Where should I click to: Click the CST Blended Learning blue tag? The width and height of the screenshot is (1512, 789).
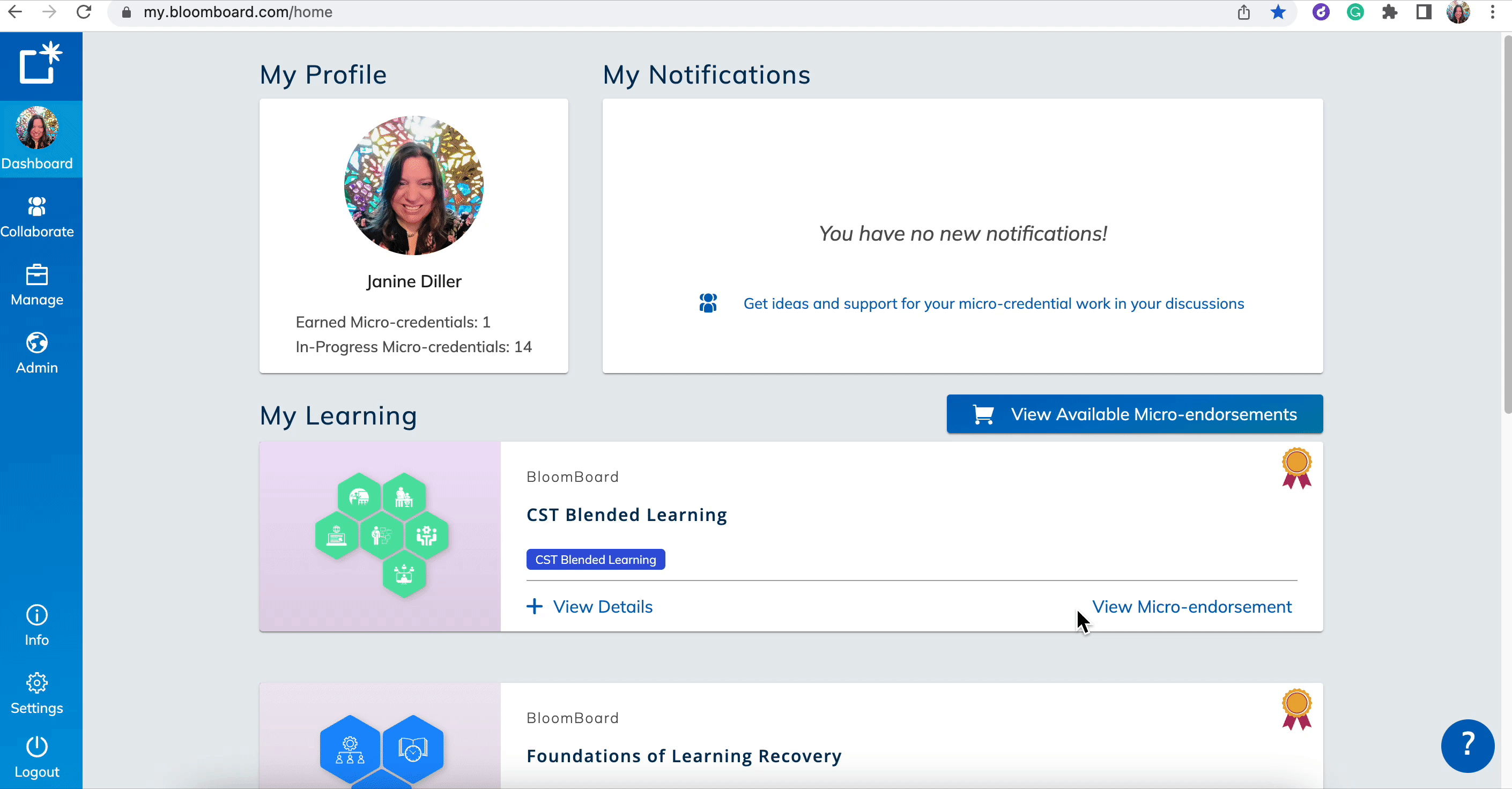tap(595, 560)
